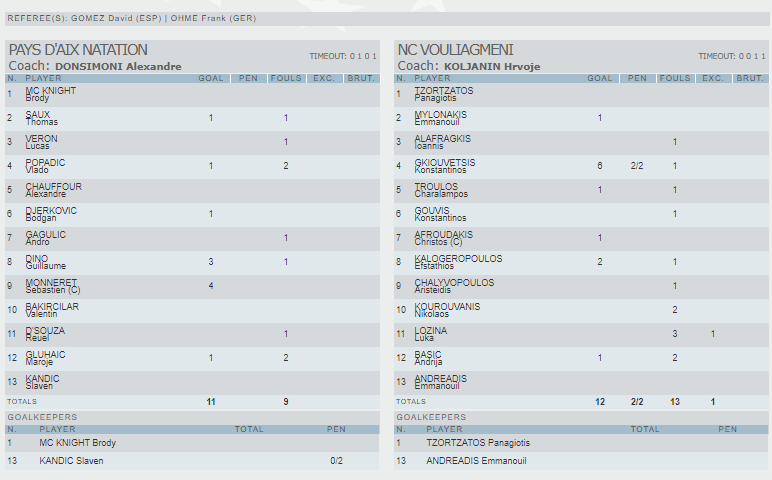Click the FOULS column header for NC Vouliagmeni
This screenshot has height=480, width=772.
point(675,78)
